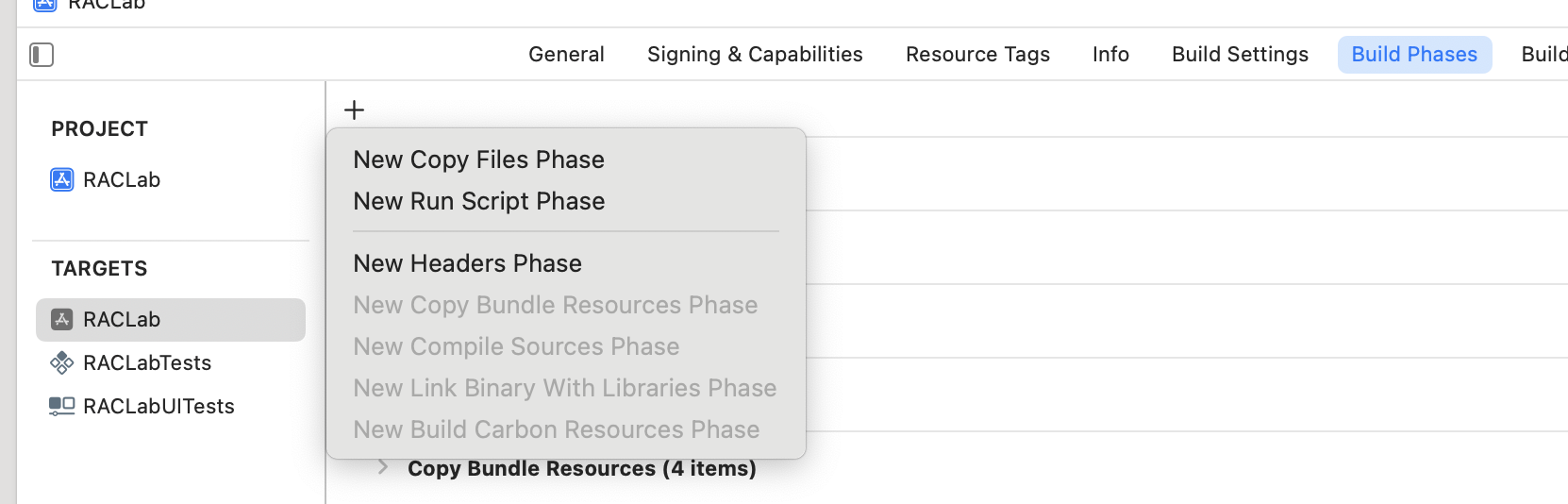Click the RACLabUITests target icon
1568x504 pixels.
62,406
